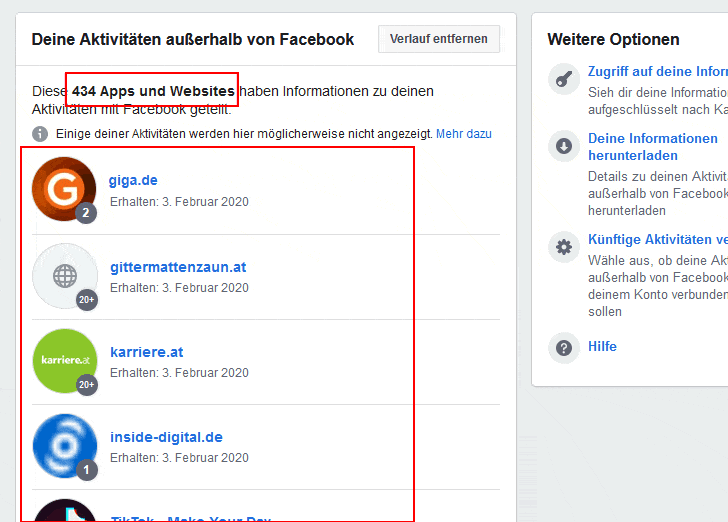The height and width of the screenshot is (522, 728).
Task: Click the question mark help icon
Action: 564,348
